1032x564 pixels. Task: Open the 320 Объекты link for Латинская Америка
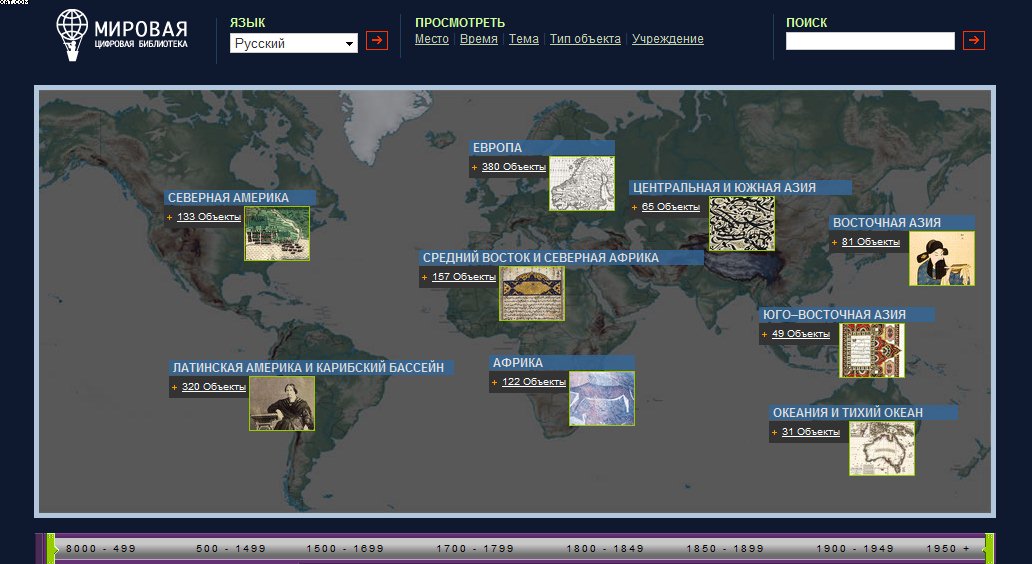pyautogui.click(x=213, y=387)
